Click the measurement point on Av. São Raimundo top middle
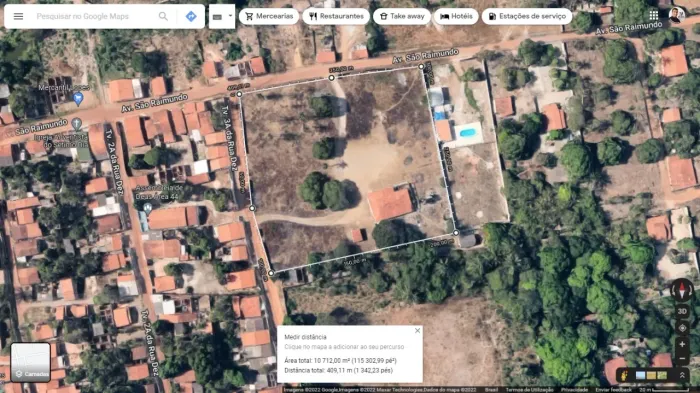The height and width of the screenshot is (393, 700). pos(331,78)
